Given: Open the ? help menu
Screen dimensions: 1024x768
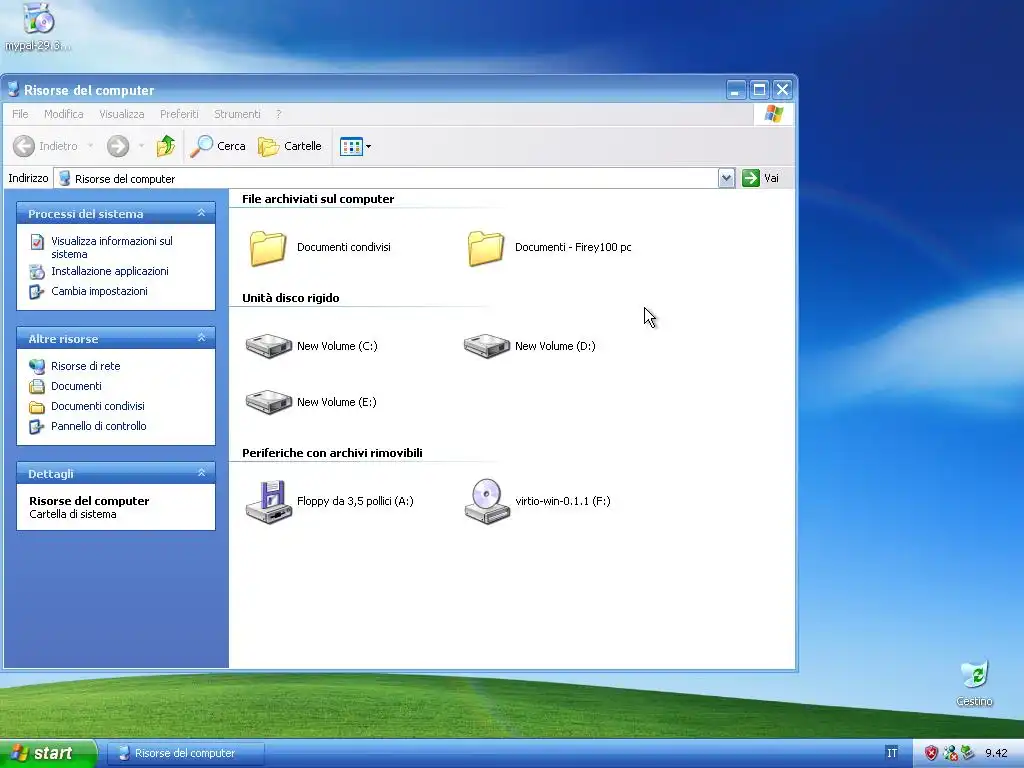Looking at the screenshot, I should (278, 114).
